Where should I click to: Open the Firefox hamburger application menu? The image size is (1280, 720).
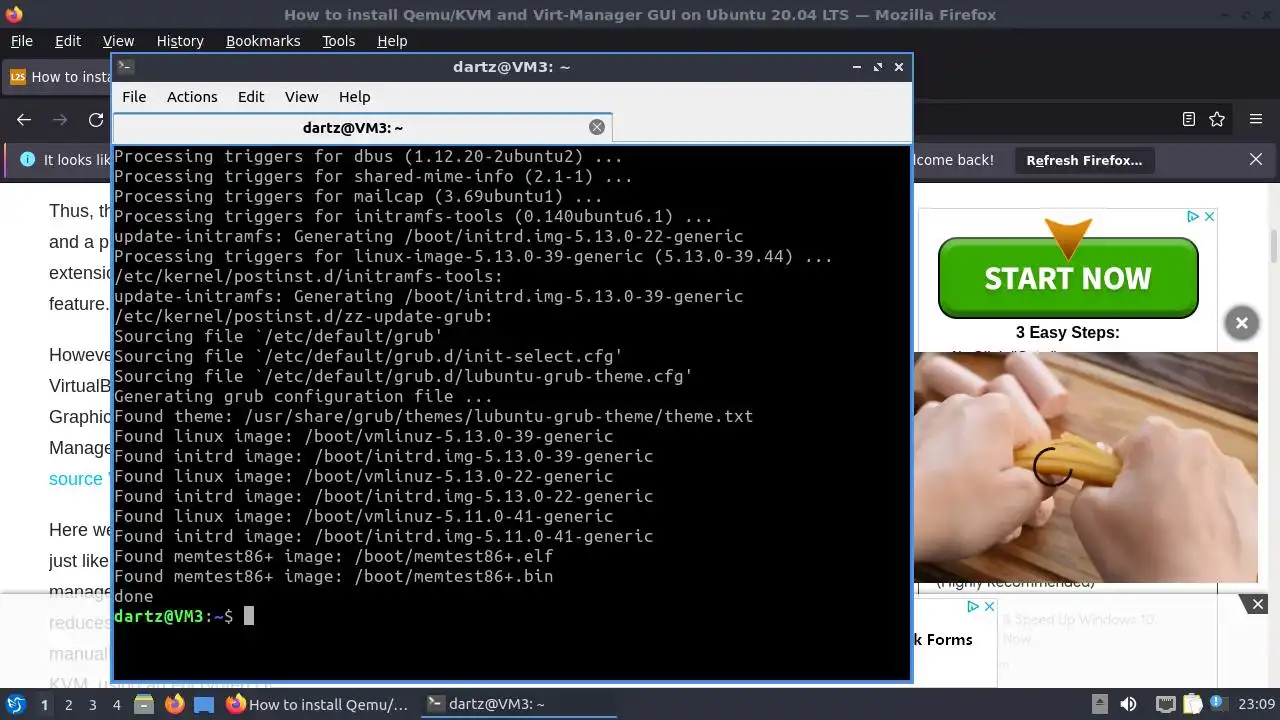point(1256,119)
